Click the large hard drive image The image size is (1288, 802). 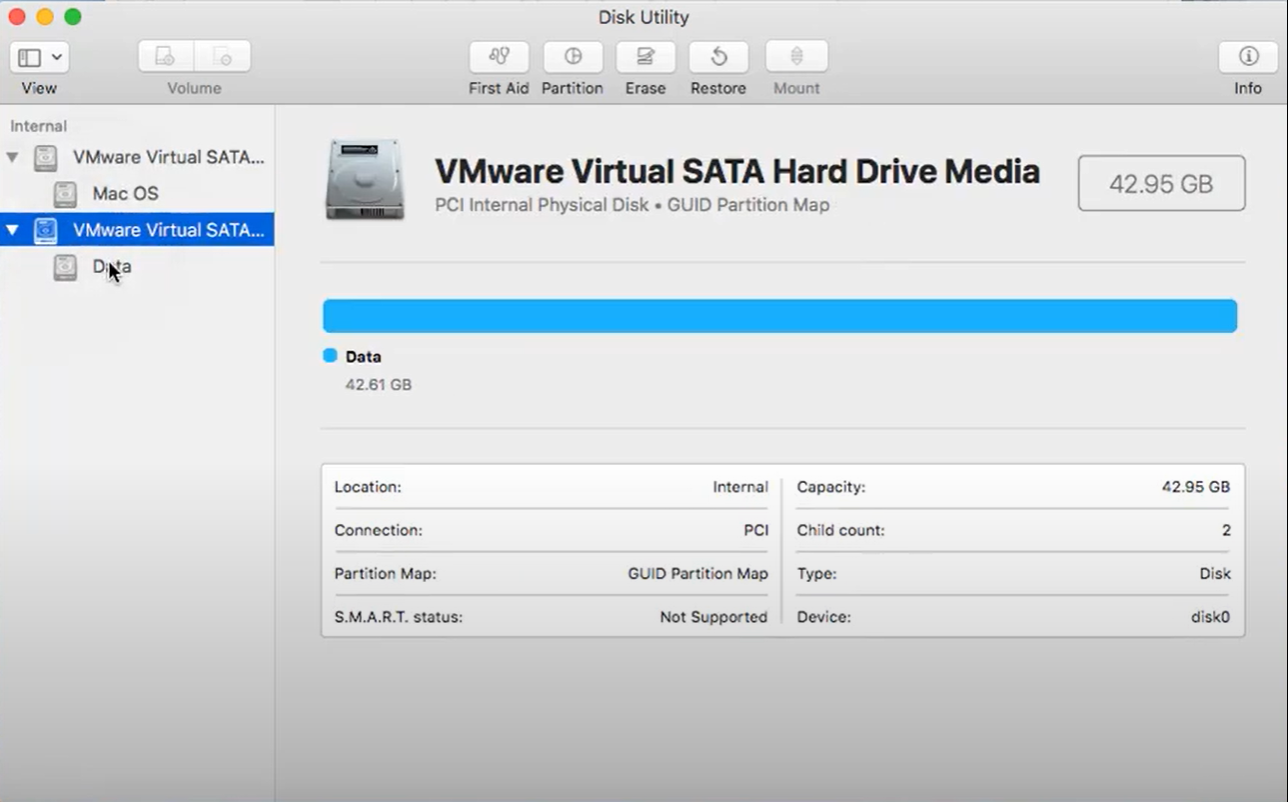(365, 180)
